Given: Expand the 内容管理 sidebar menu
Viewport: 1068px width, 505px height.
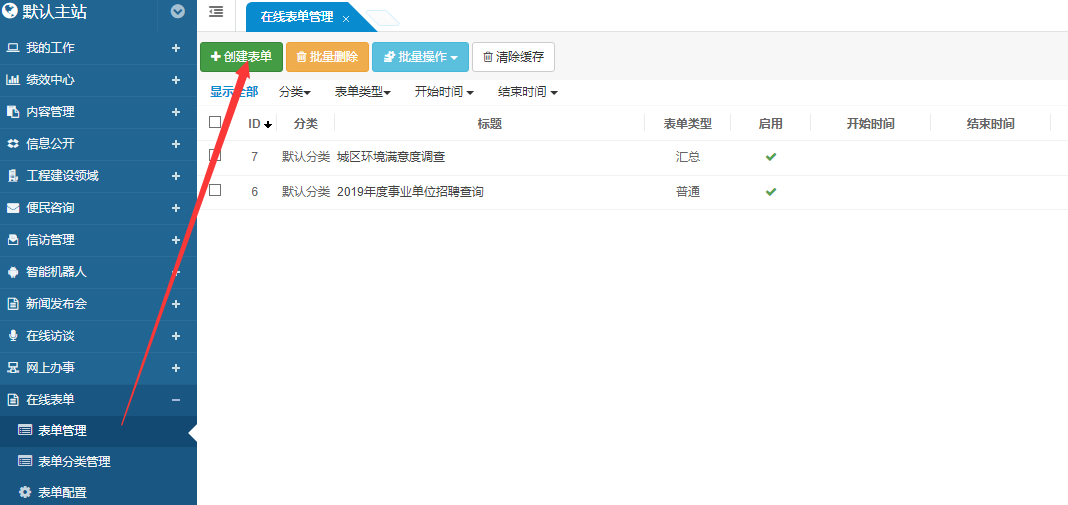Looking at the screenshot, I should tap(176, 112).
